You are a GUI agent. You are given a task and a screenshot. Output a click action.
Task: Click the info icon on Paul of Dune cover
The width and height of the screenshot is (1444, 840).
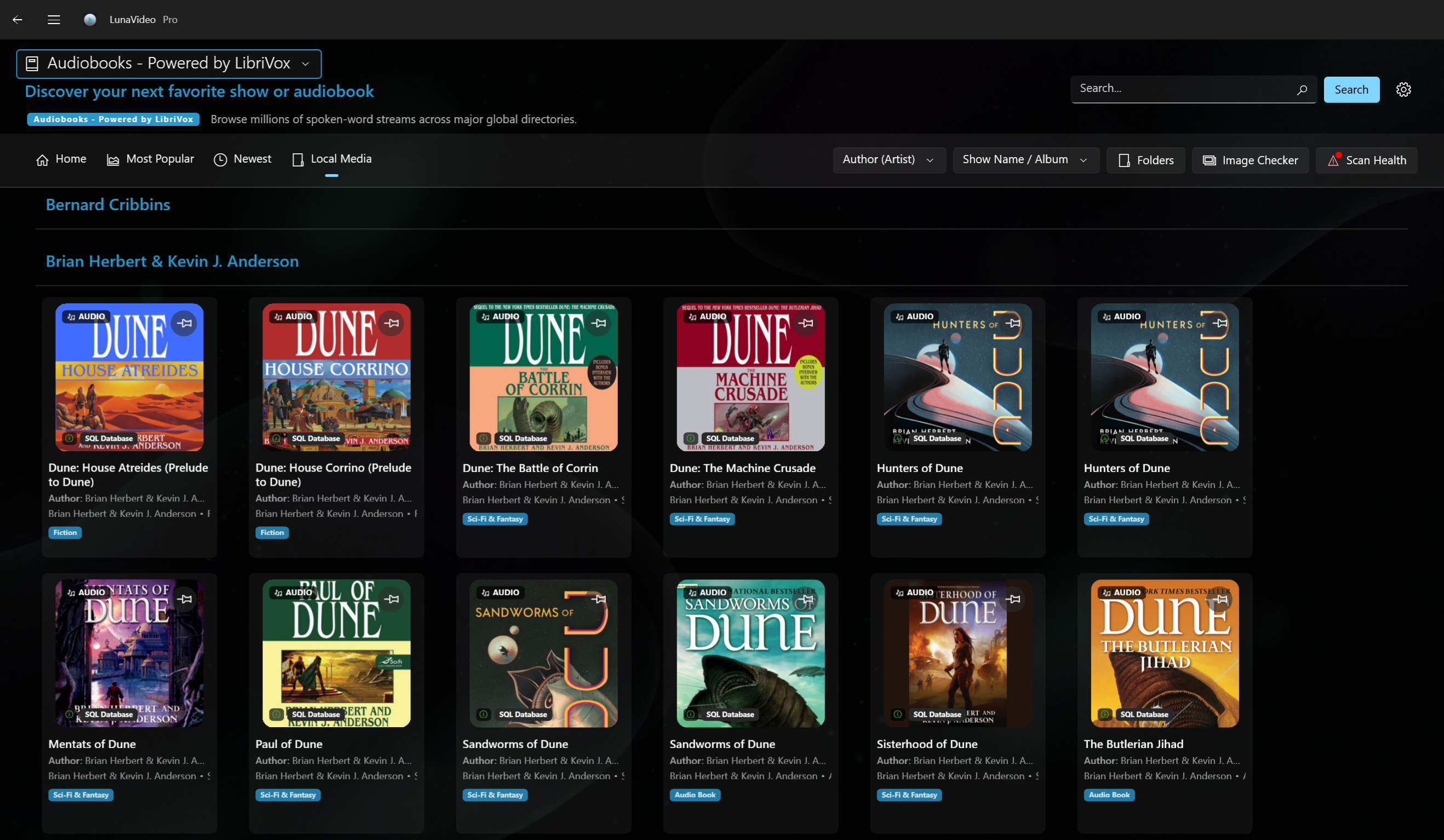click(277, 715)
